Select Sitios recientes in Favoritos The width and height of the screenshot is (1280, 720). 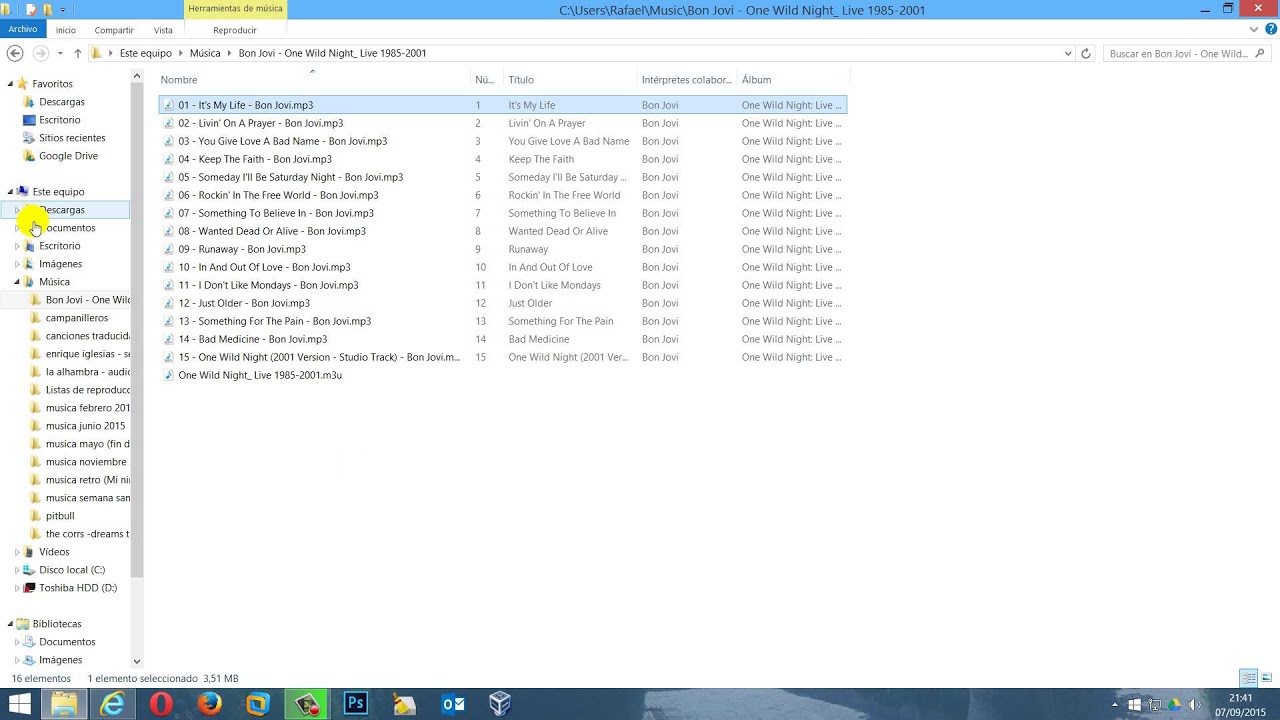pos(72,138)
